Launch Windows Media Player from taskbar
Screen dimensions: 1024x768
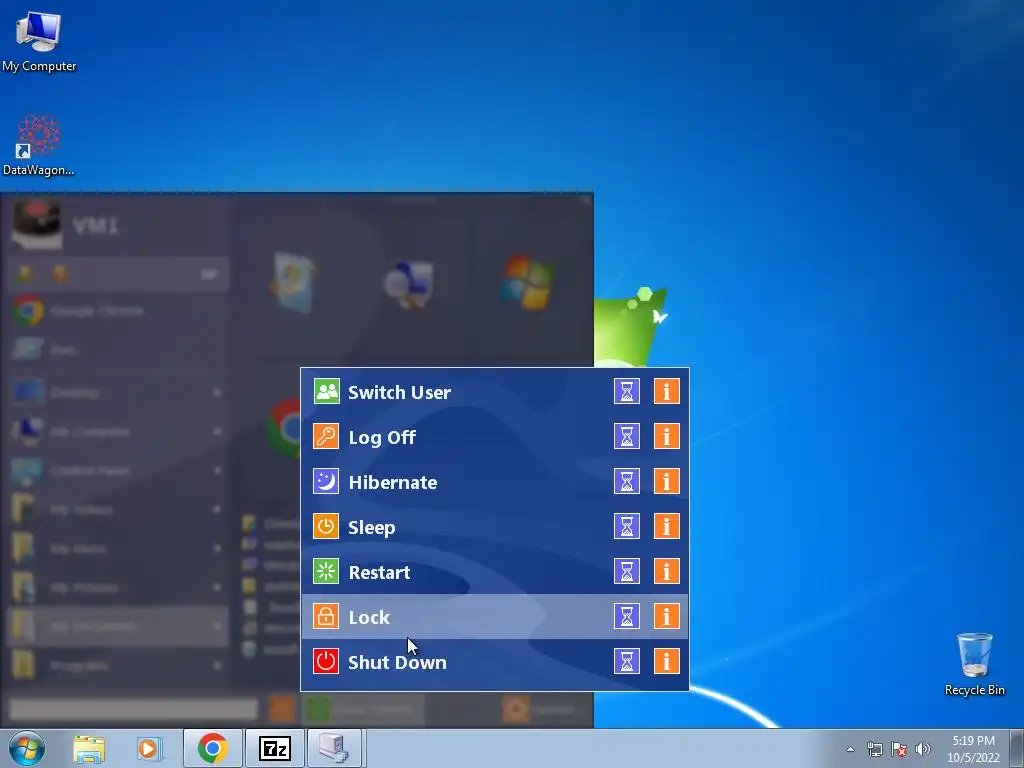[149, 749]
